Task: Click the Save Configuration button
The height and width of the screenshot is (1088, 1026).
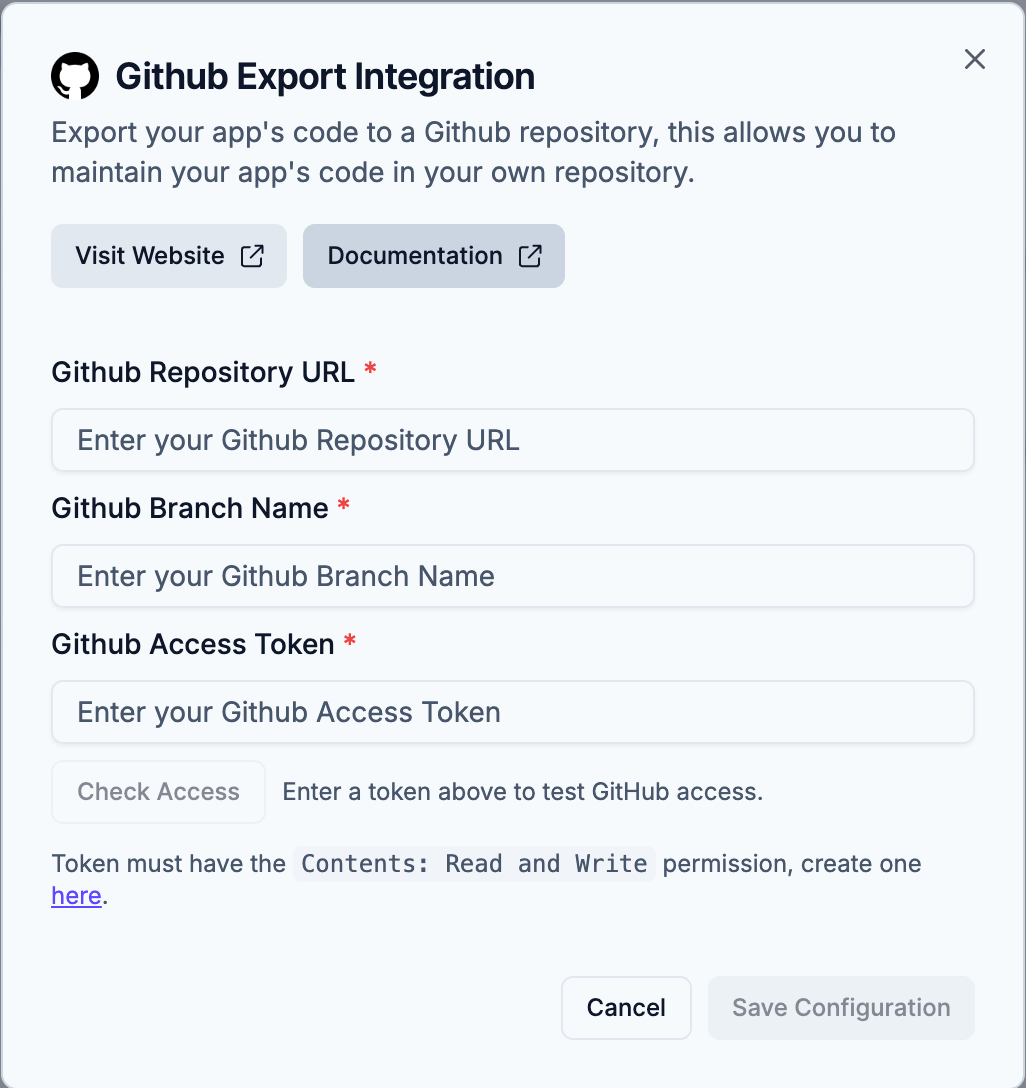Action: click(x=841, y=1008)
